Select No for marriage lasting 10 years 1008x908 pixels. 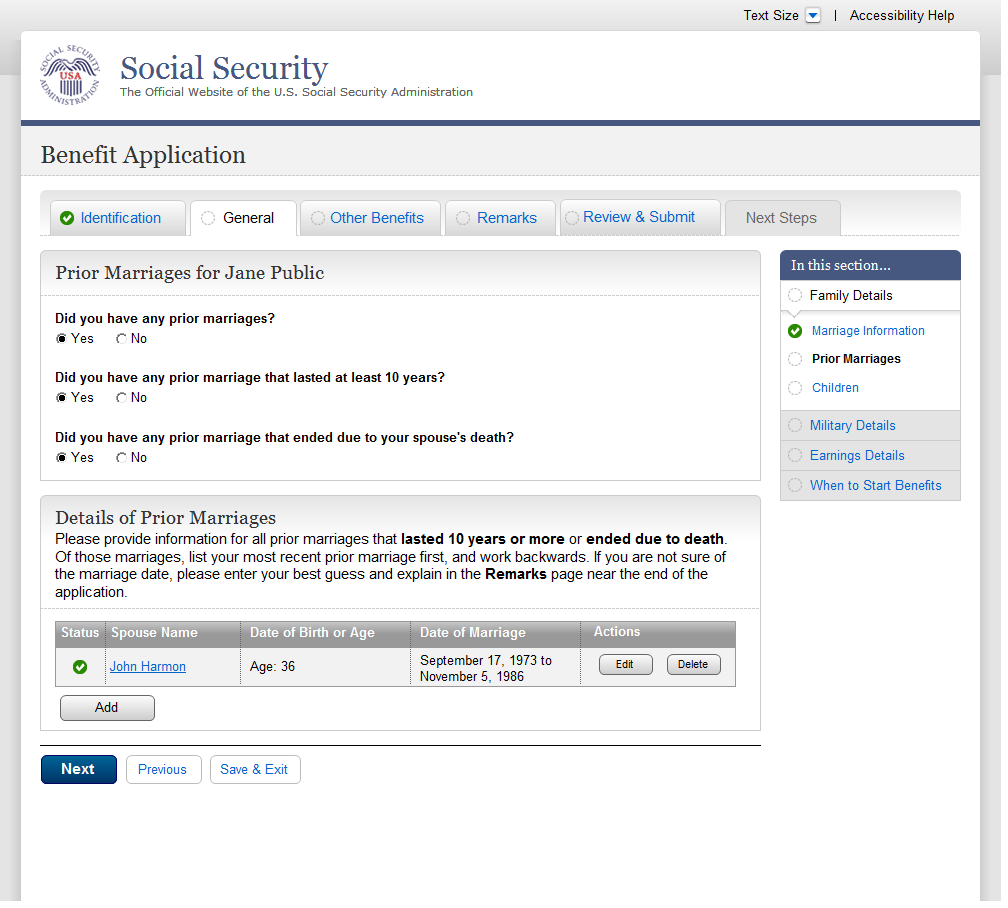[121, 399]
